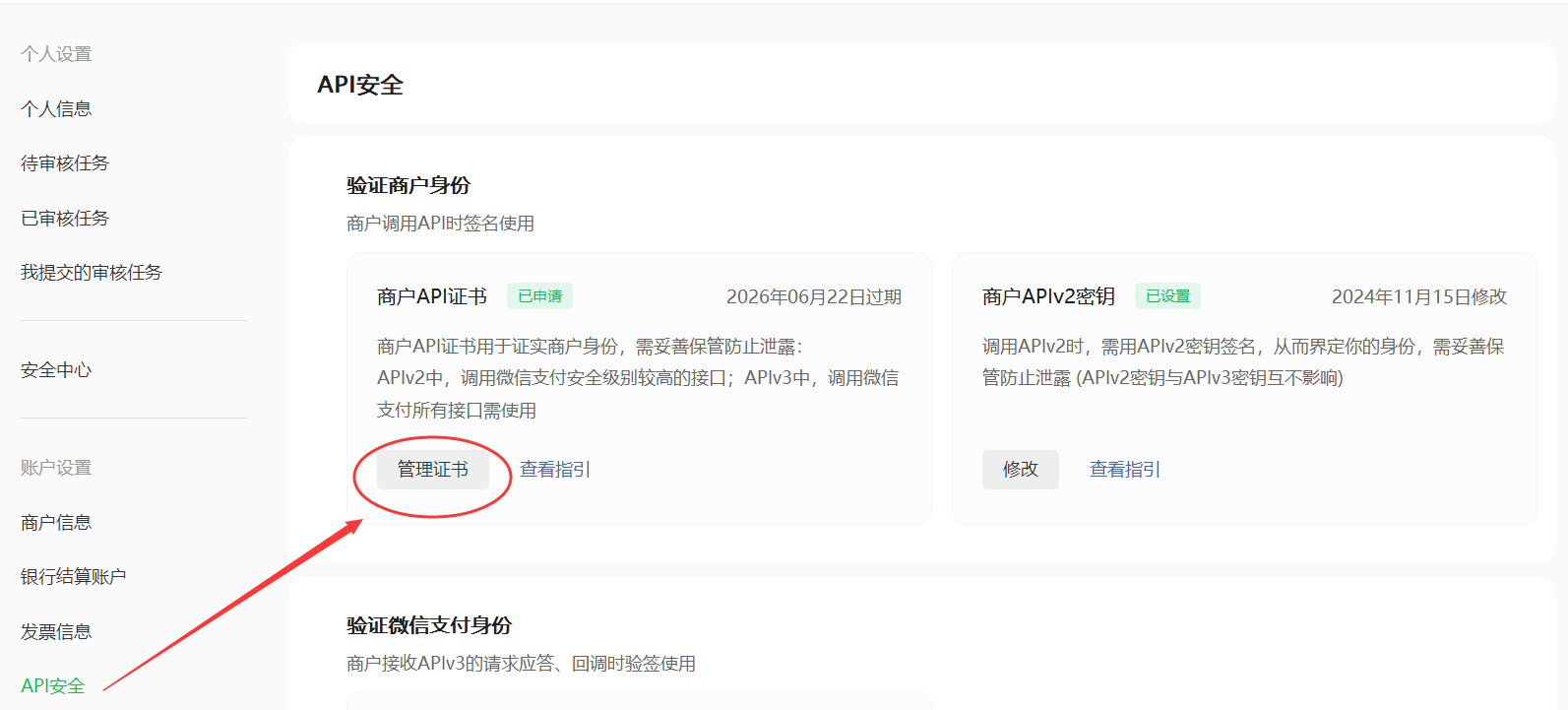Select 已审核任务 in left navigation
The width and height of the screenshot is (1568, 710).
[65, 218]
